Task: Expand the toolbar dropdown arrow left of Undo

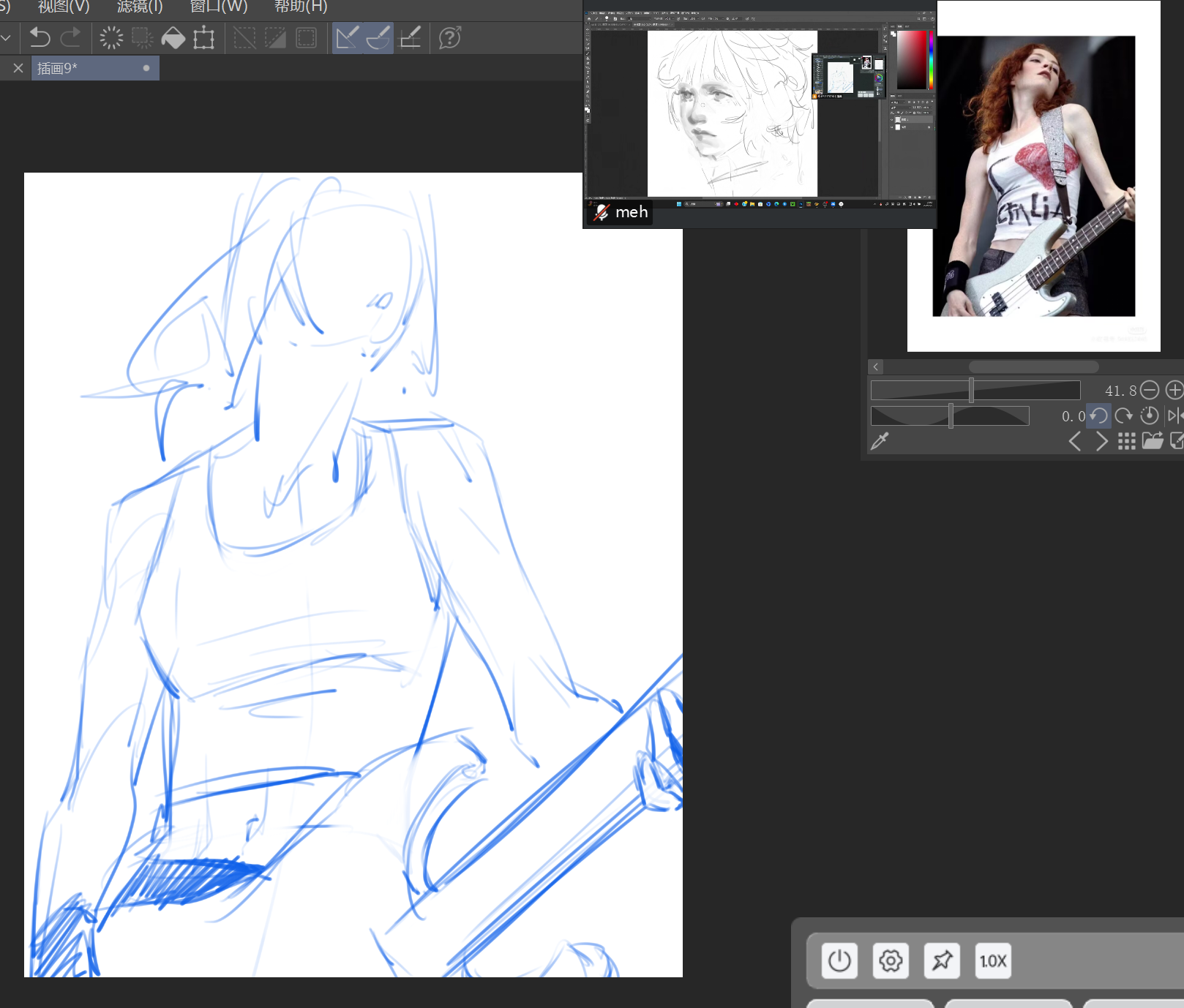Action: (6, 37)
